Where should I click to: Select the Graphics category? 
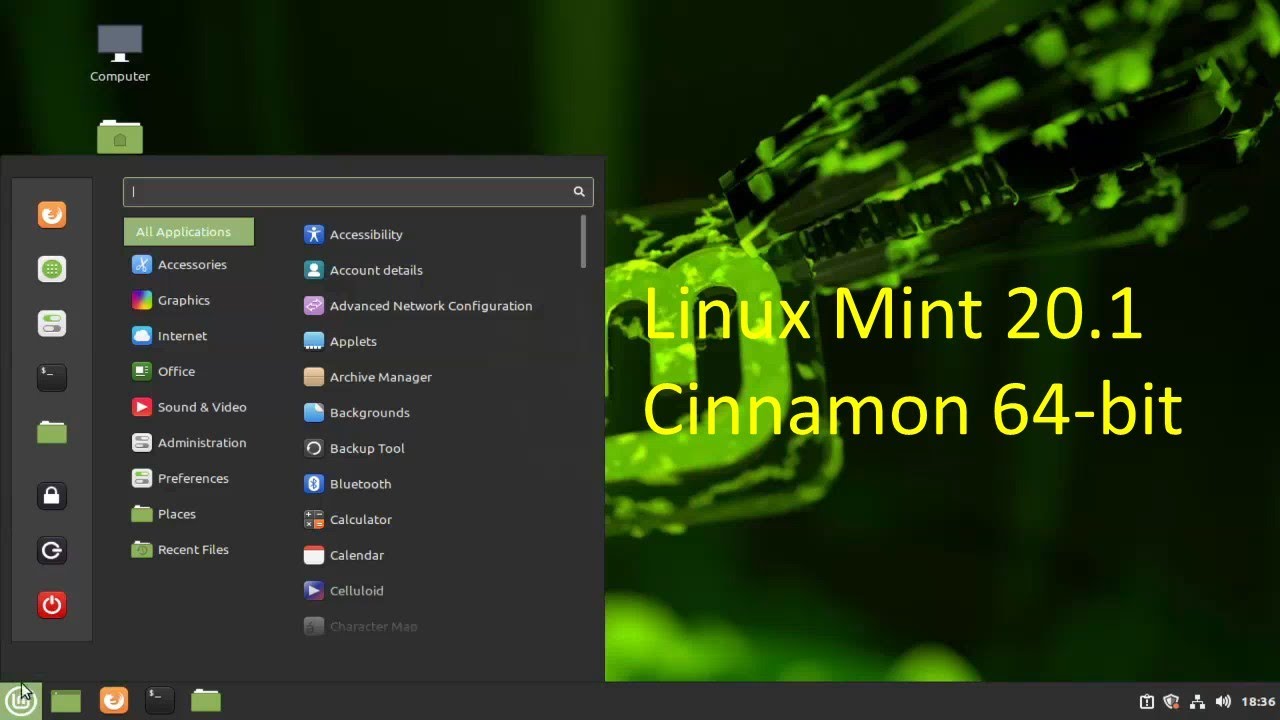point(189,300)
